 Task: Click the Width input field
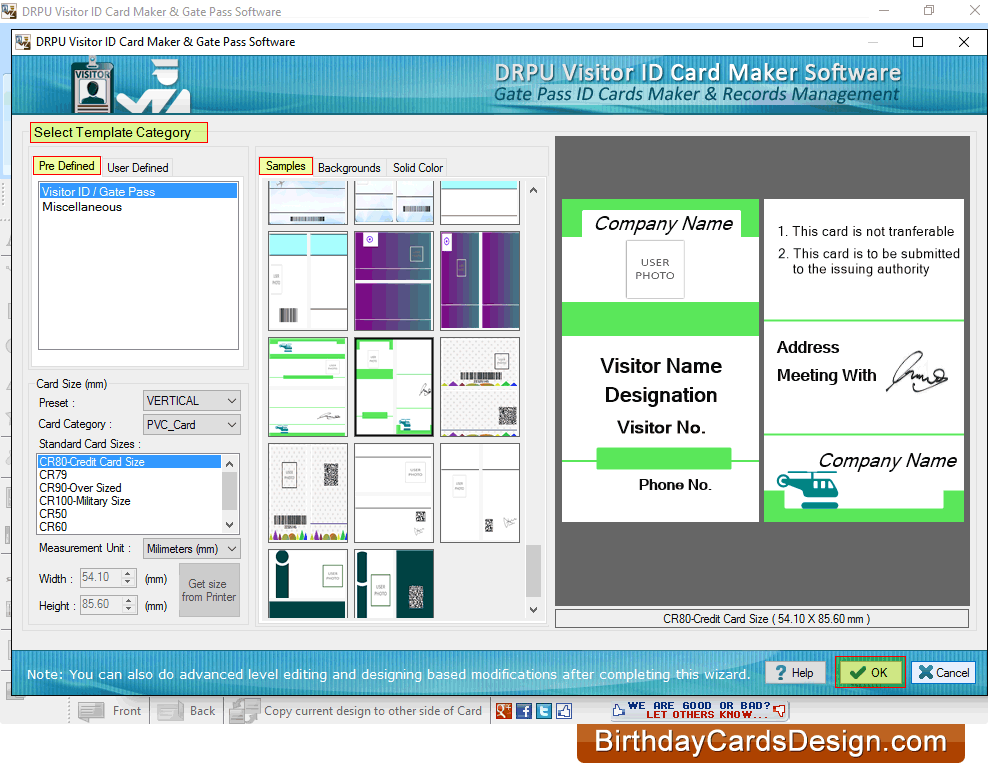click(x=101, y=577)
